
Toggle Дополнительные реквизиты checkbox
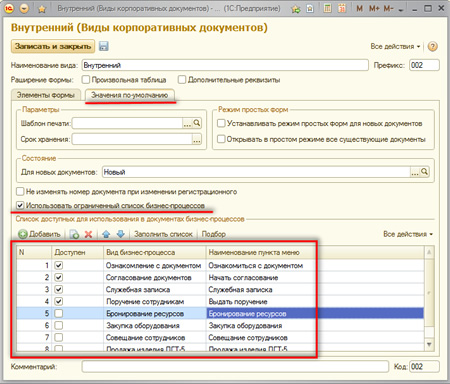(182, 80)
